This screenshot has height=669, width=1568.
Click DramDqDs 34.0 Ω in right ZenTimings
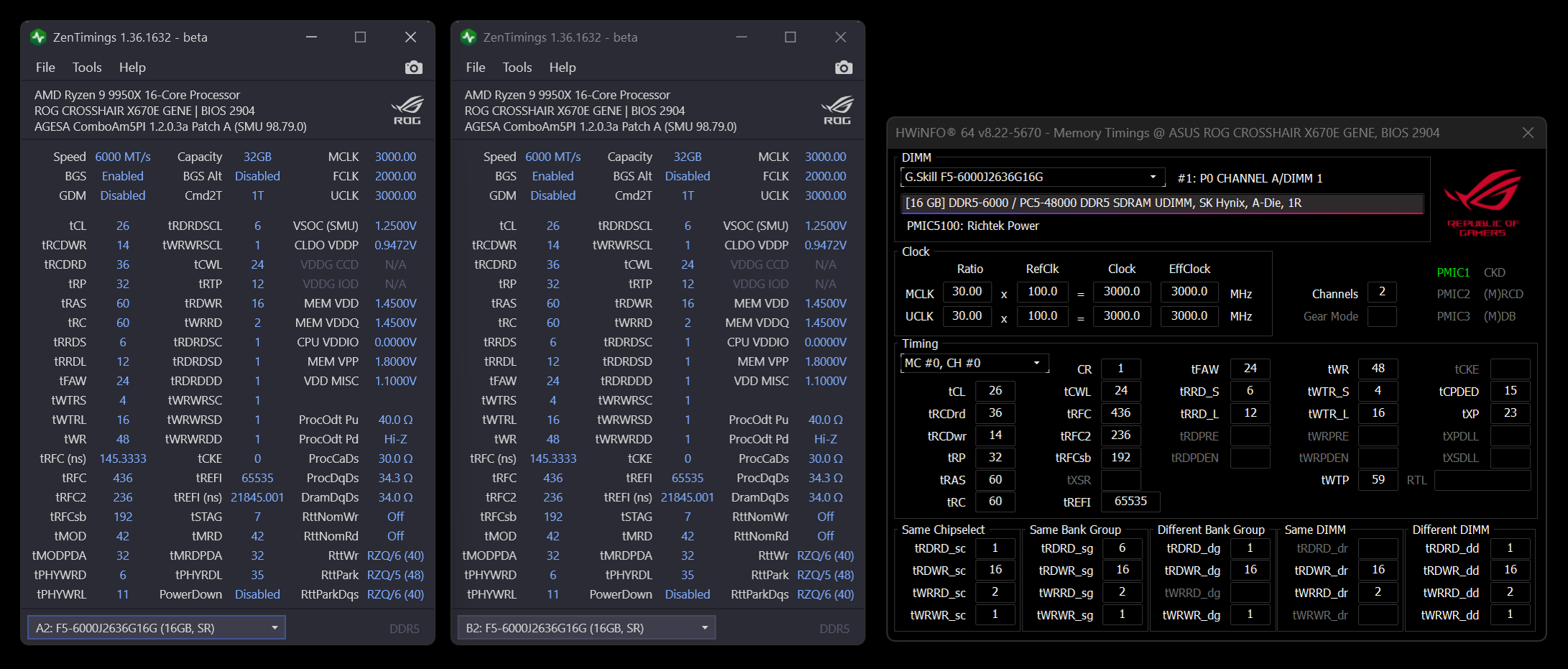(826, 497)
